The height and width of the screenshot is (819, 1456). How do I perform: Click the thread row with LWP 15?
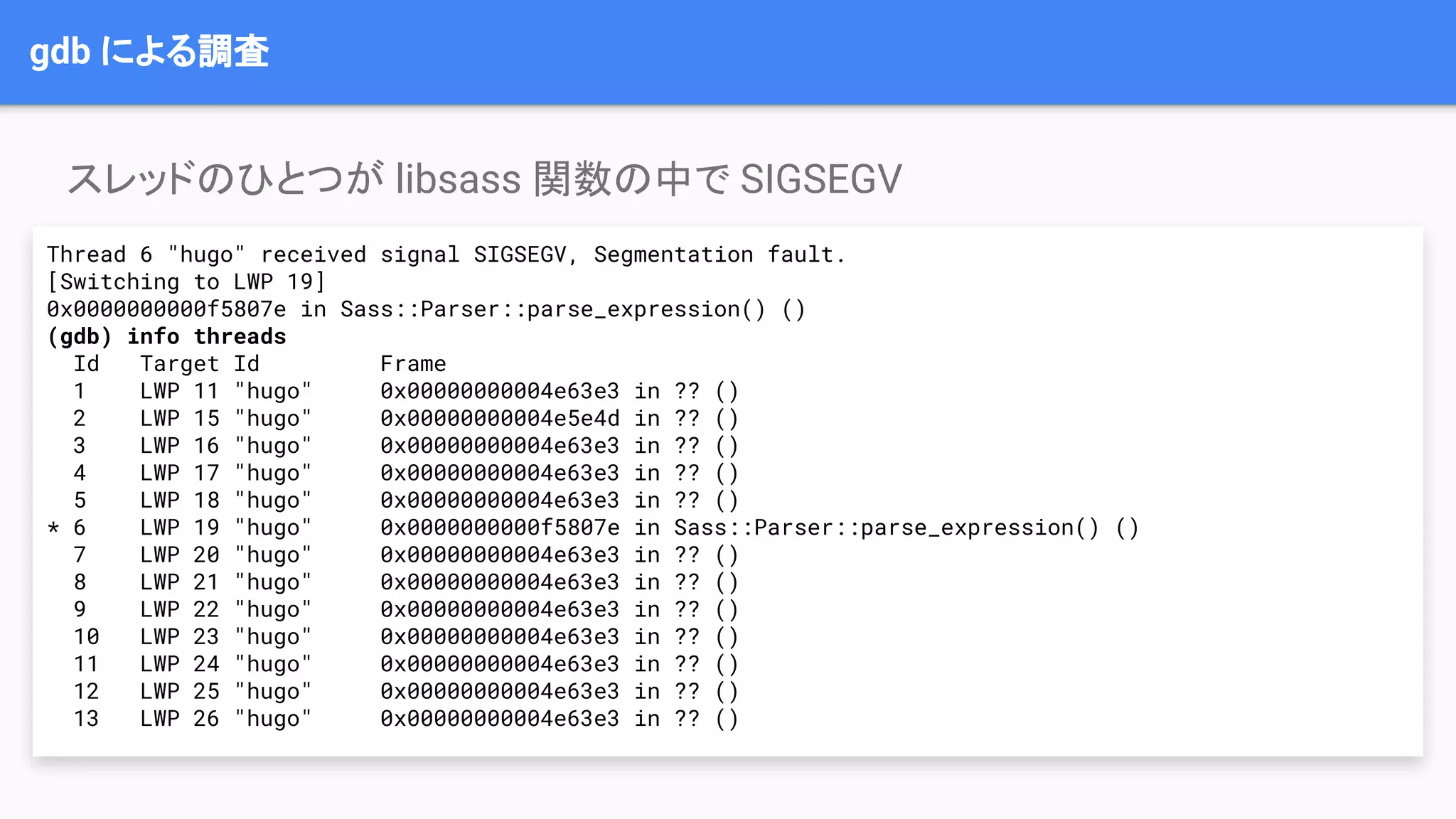tap(406, 418)
